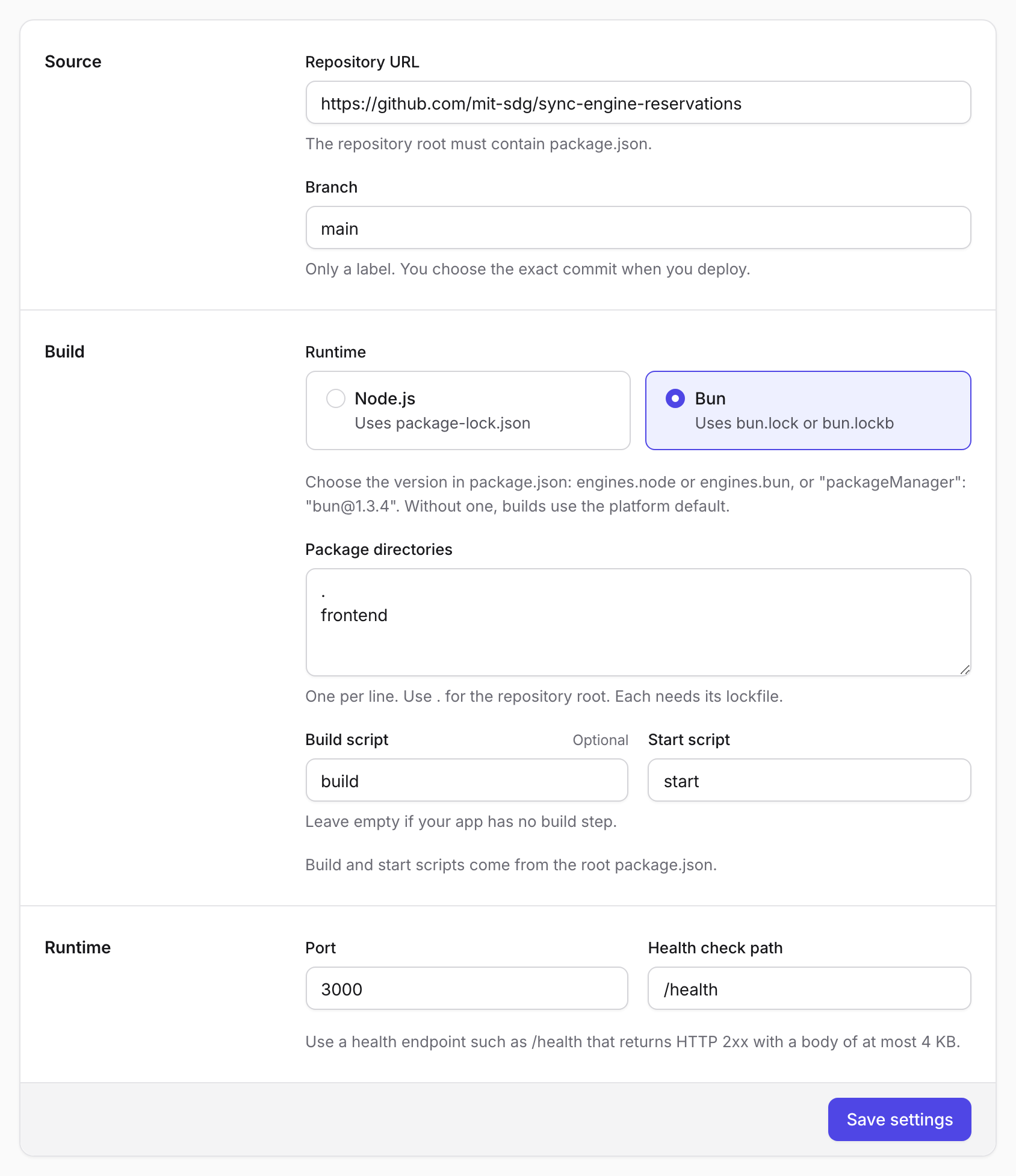Click the Start script label
Viewport: 1016px width, 1176px height.
(689, 740)
